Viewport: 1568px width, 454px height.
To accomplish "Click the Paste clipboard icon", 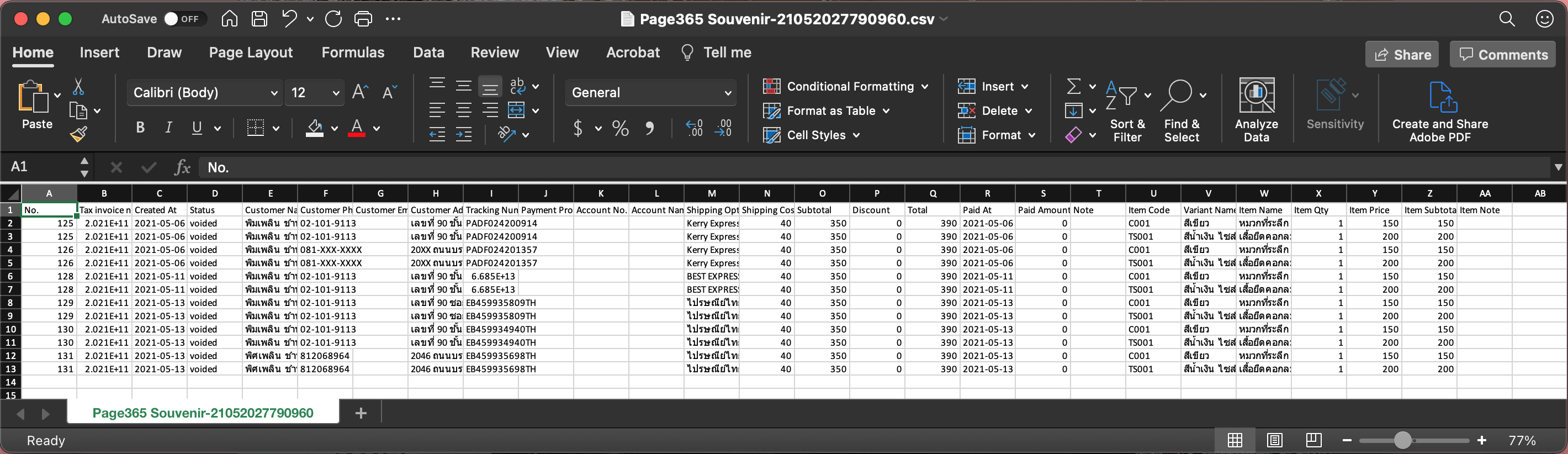I will coord(33,97).
